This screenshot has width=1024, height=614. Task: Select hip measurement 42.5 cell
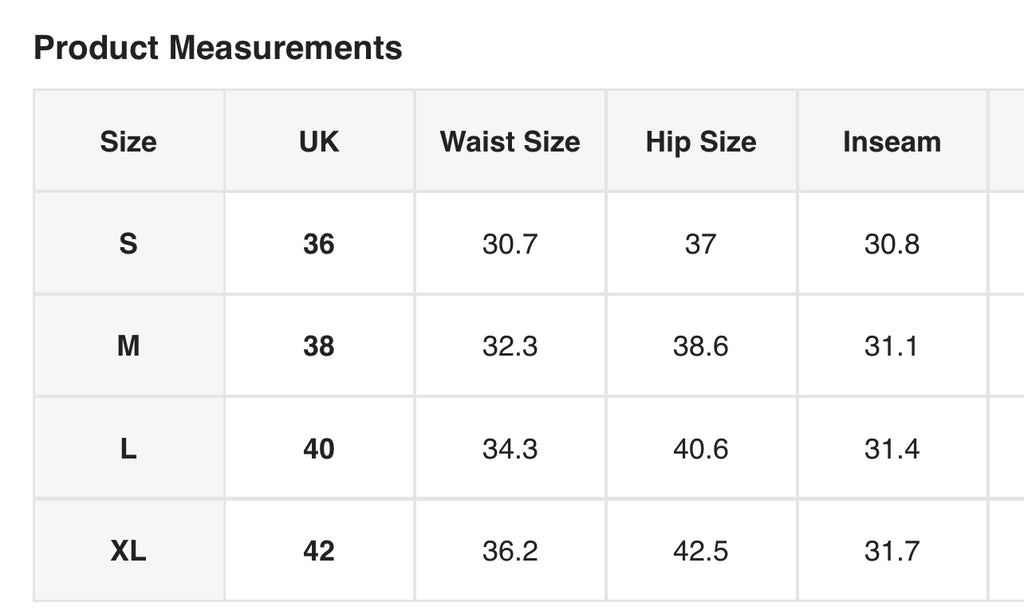coord(701,551)
